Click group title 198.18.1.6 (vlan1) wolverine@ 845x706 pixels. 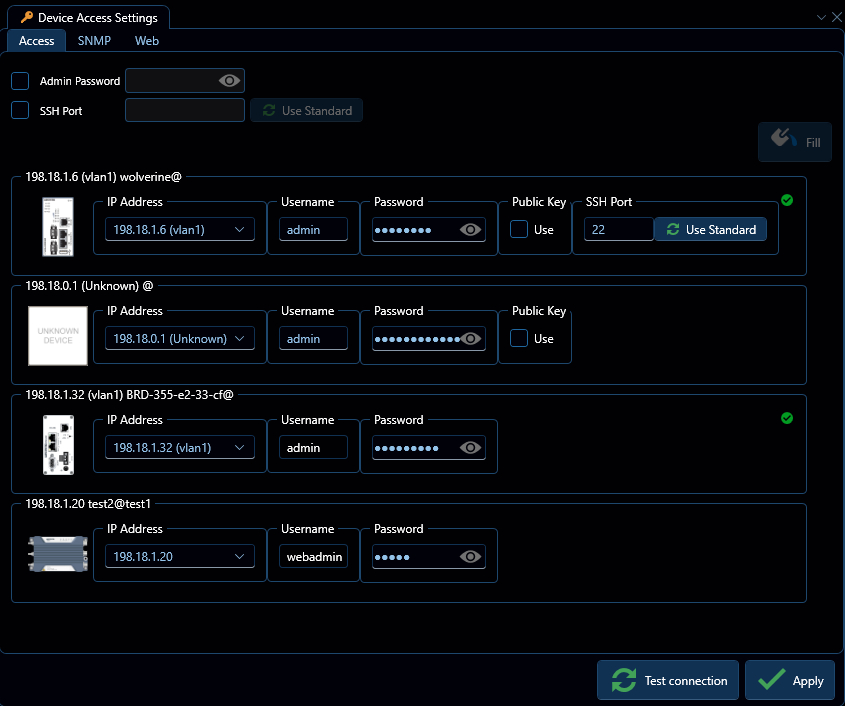(x=103, y=177)
